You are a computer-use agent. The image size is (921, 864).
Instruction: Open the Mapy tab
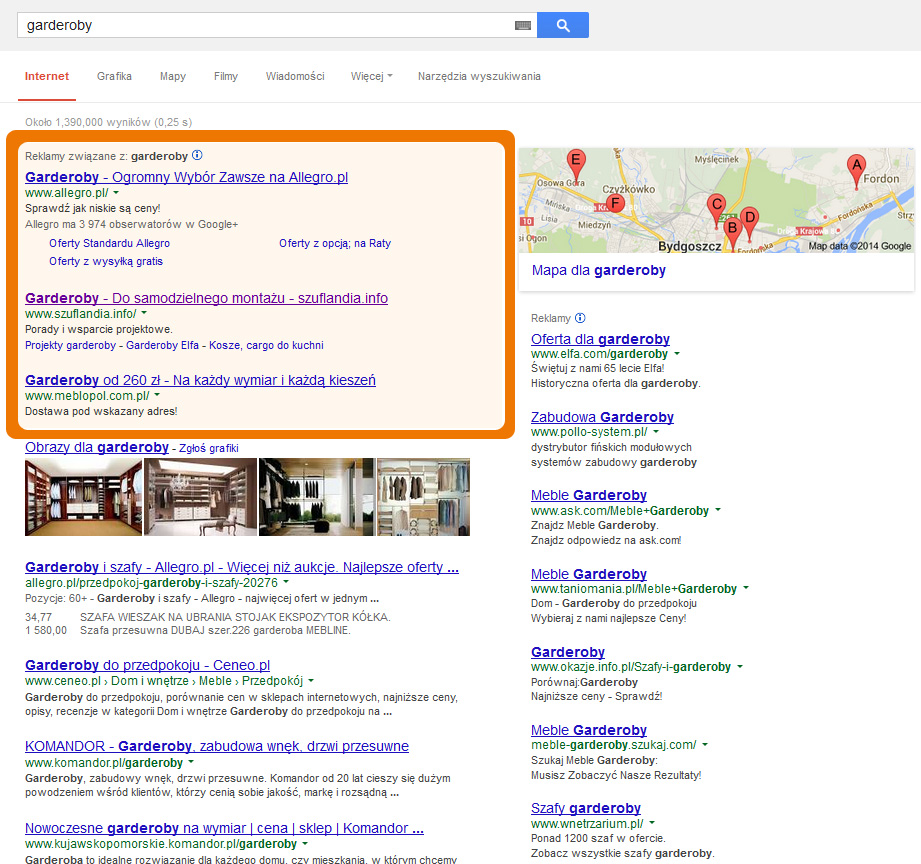(x=173, y=76)
